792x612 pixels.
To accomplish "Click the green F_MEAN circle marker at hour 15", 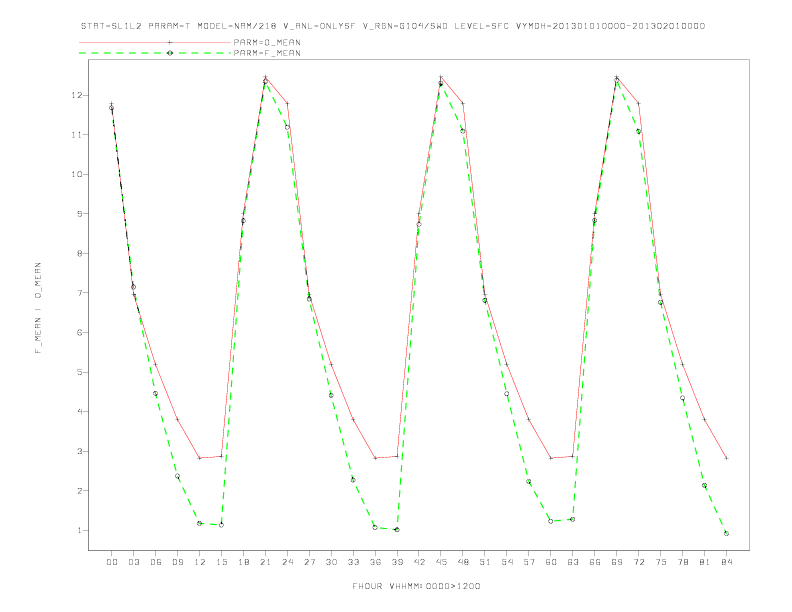I will pos(221,525).
